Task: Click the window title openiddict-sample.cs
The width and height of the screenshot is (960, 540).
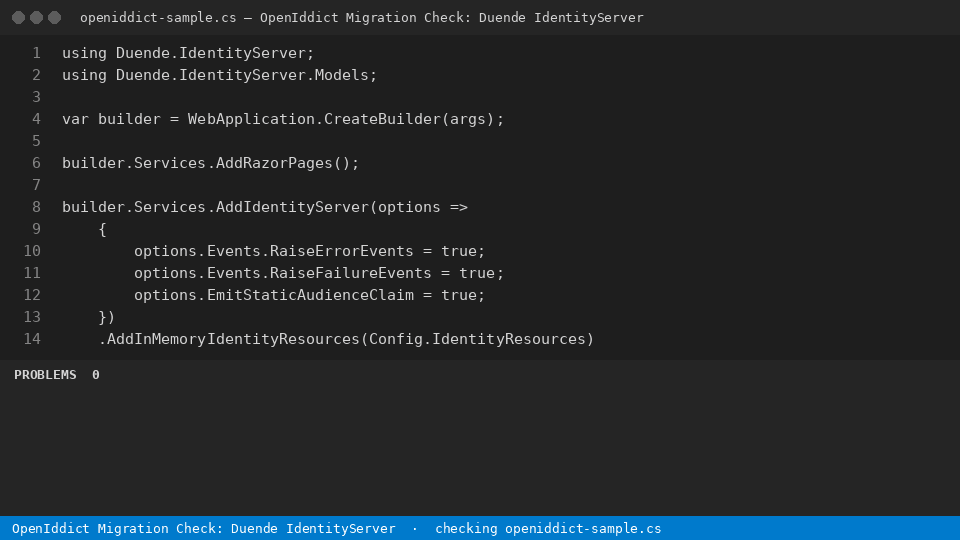Action: click(158, 18)
